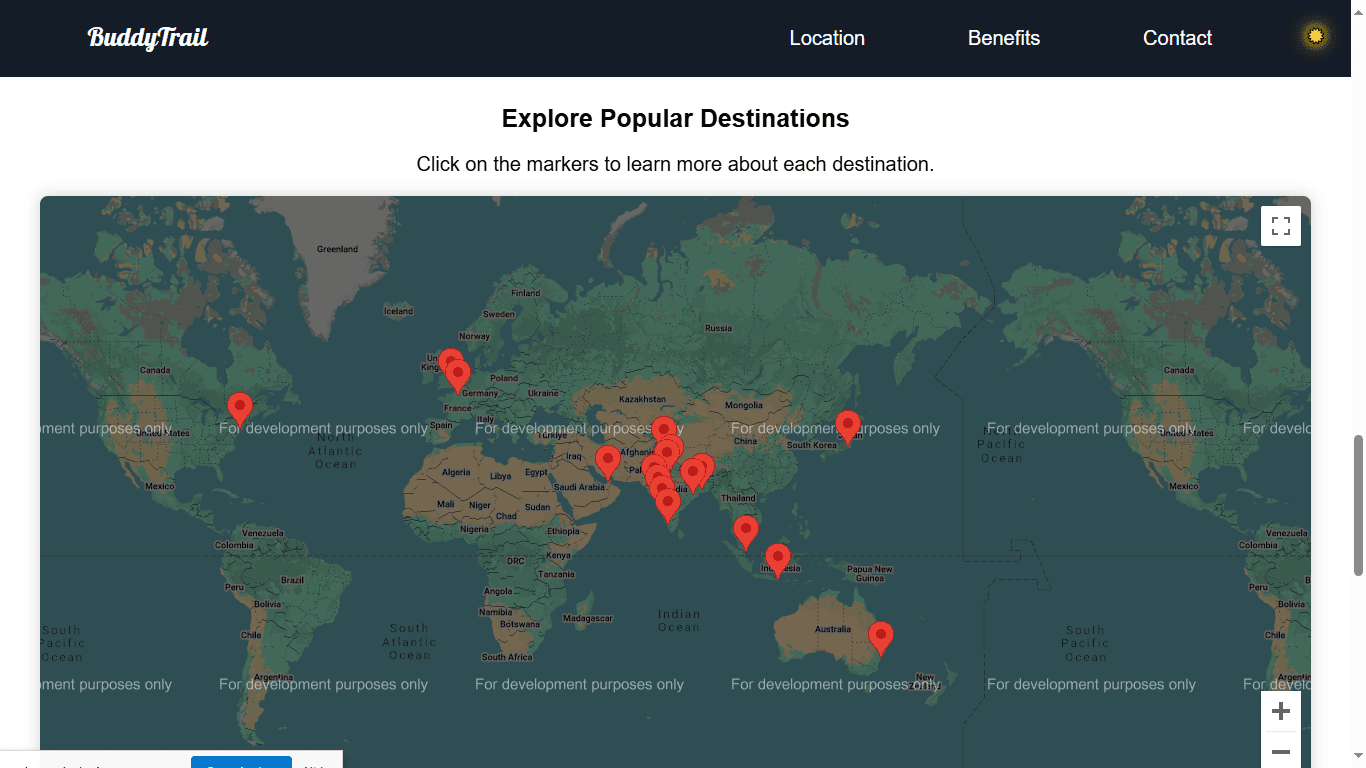1366x768 pixels.
Task: Click the South Africa label
Action: pos(507,657)
